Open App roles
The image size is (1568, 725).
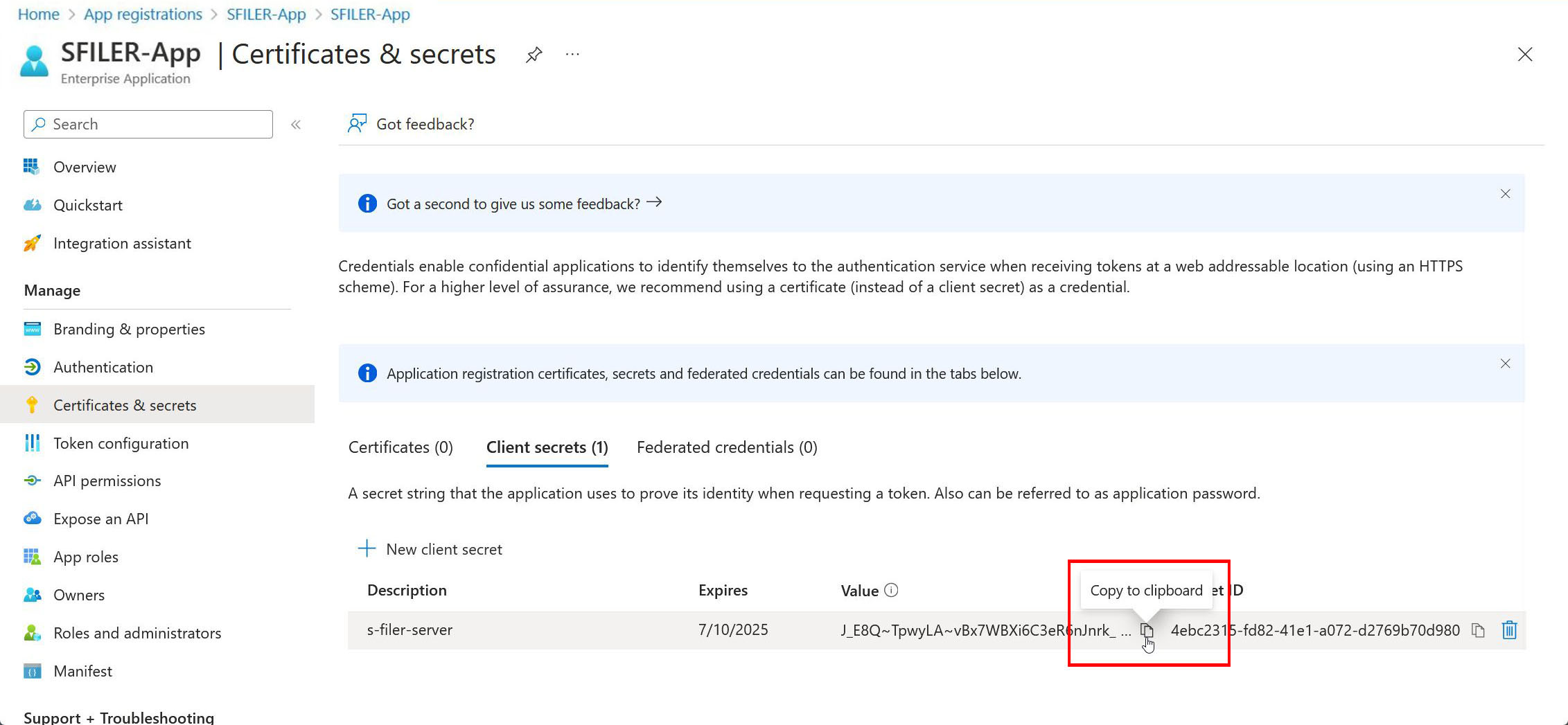click(x=86, y=557)
